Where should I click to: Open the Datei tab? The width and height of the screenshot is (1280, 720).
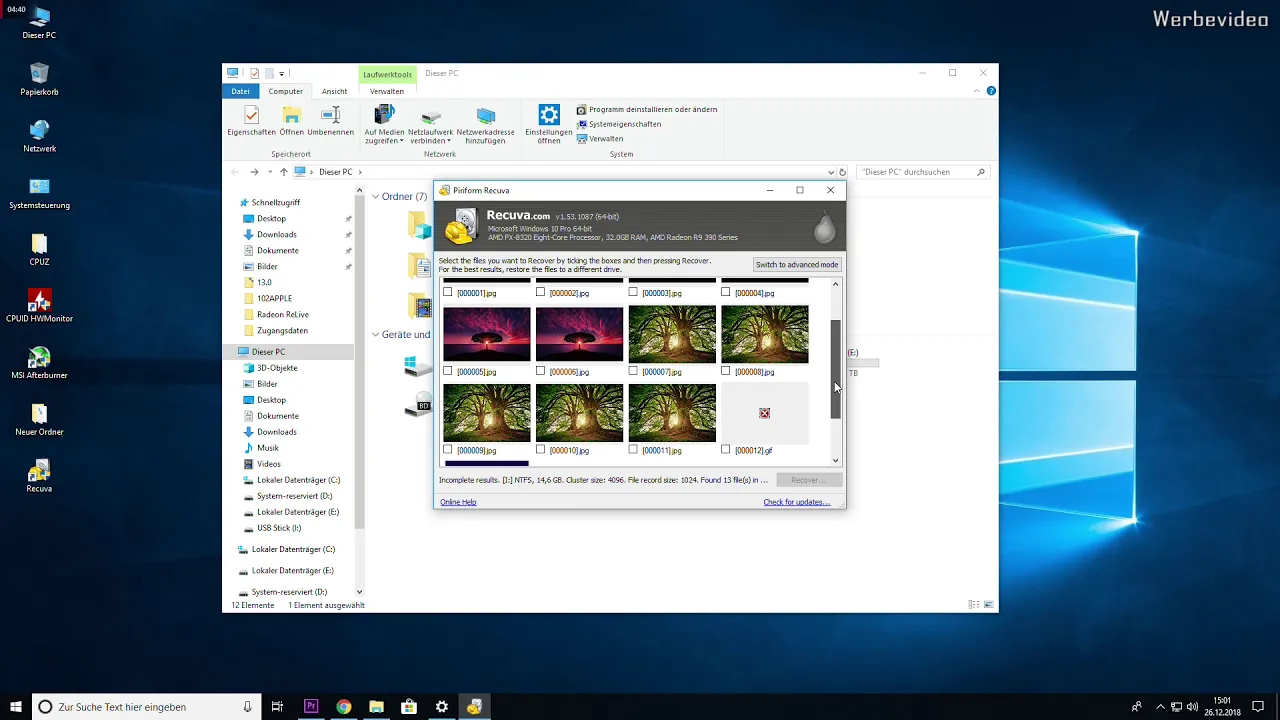pos(241,91)
